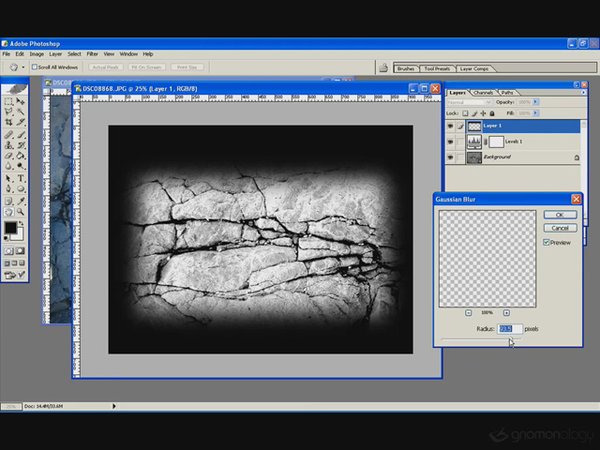
Task: Select the Slice tool
Action: pos(21,122)
